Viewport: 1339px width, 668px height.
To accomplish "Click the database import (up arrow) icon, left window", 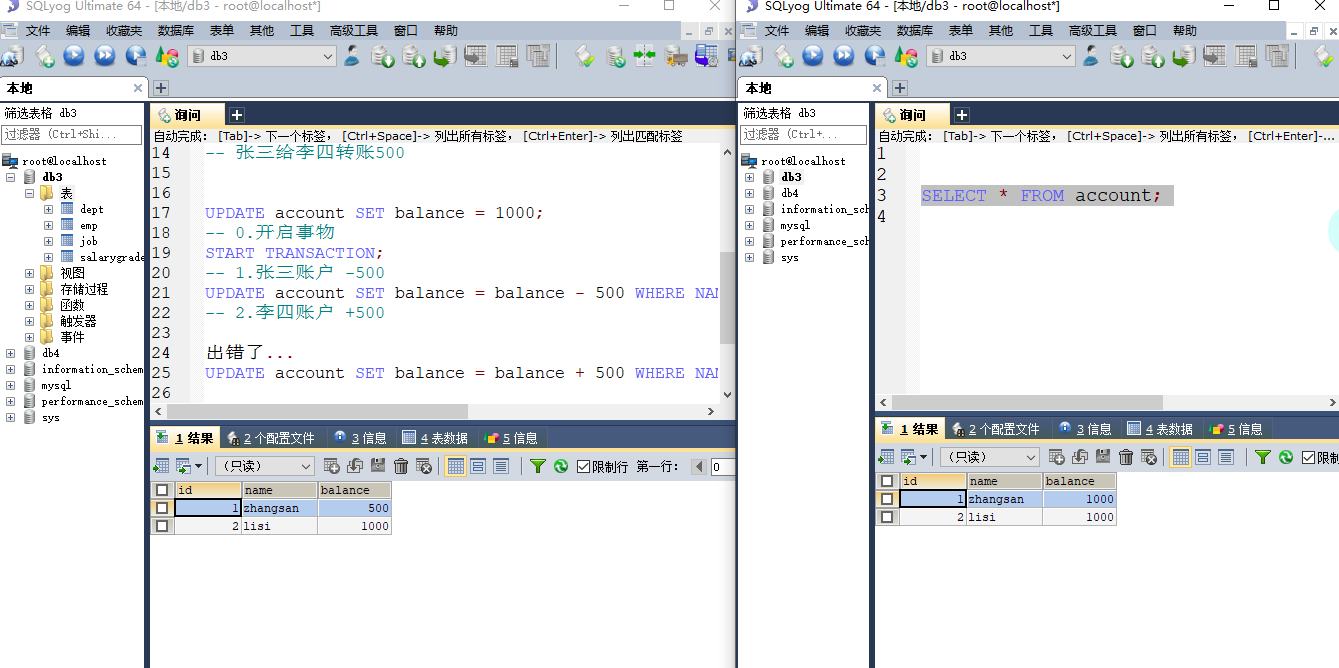I will (414, 56).
